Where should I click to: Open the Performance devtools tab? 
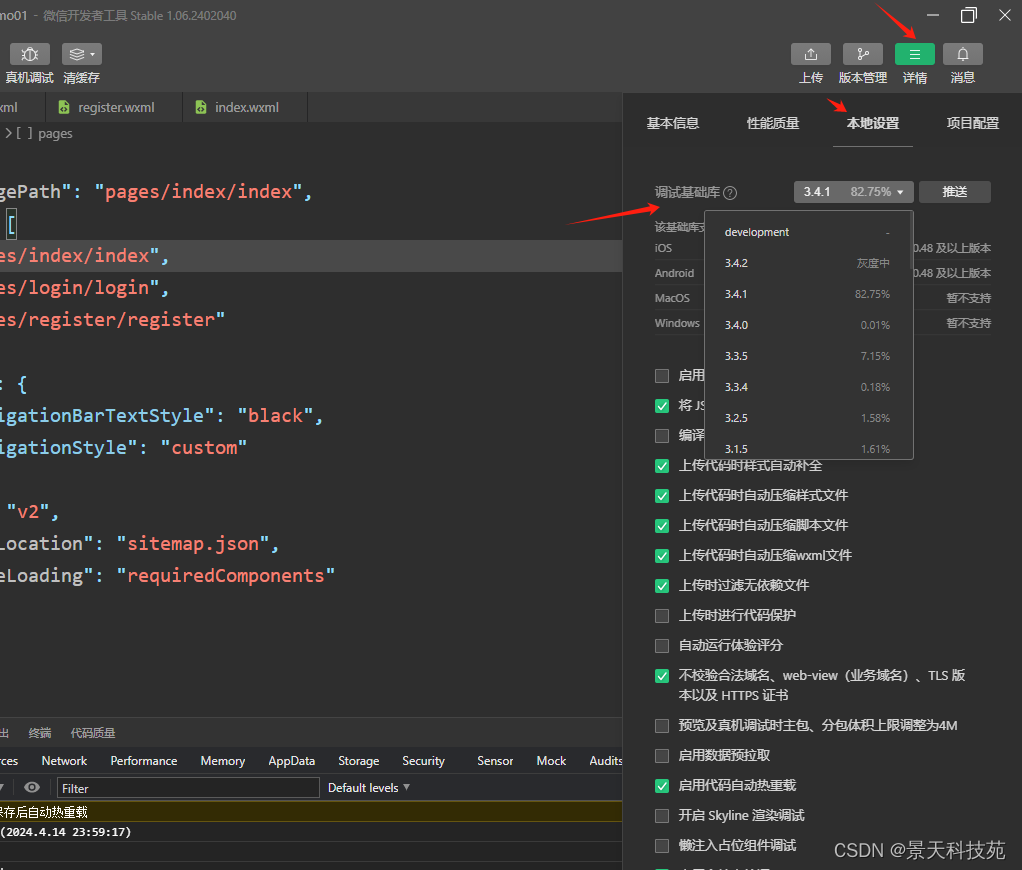143,761
